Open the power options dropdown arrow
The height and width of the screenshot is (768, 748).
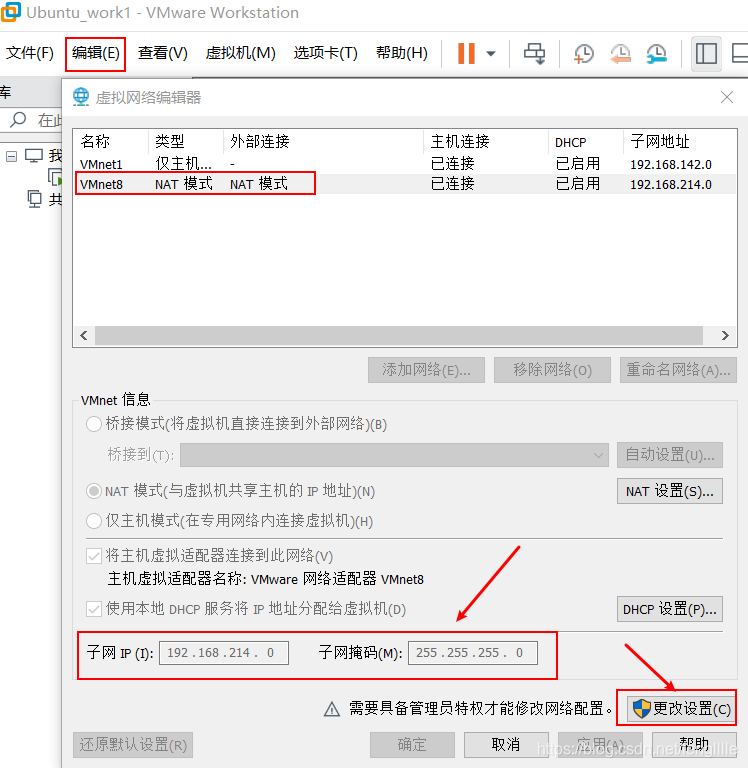click(491, 53)
